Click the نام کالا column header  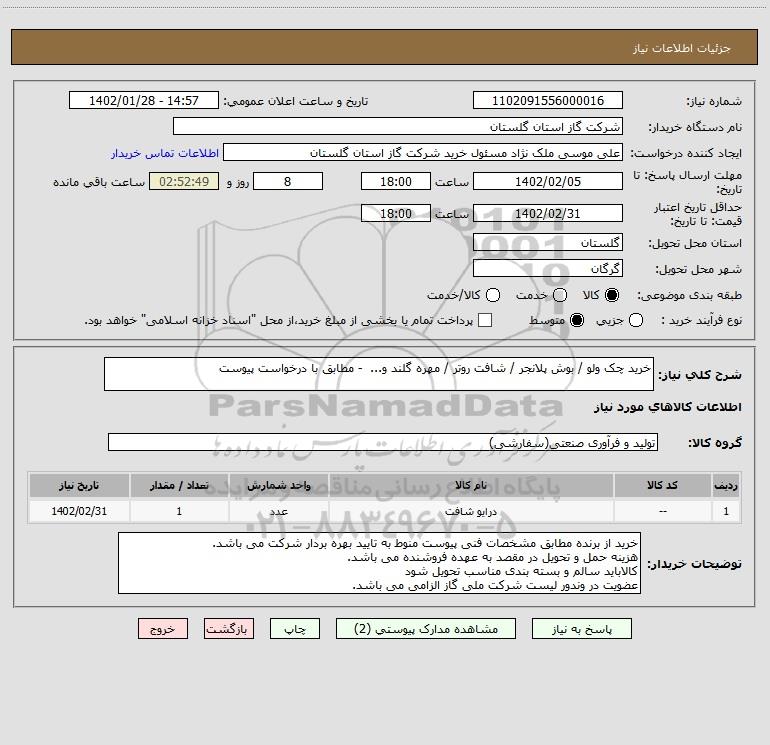(470, 485)
